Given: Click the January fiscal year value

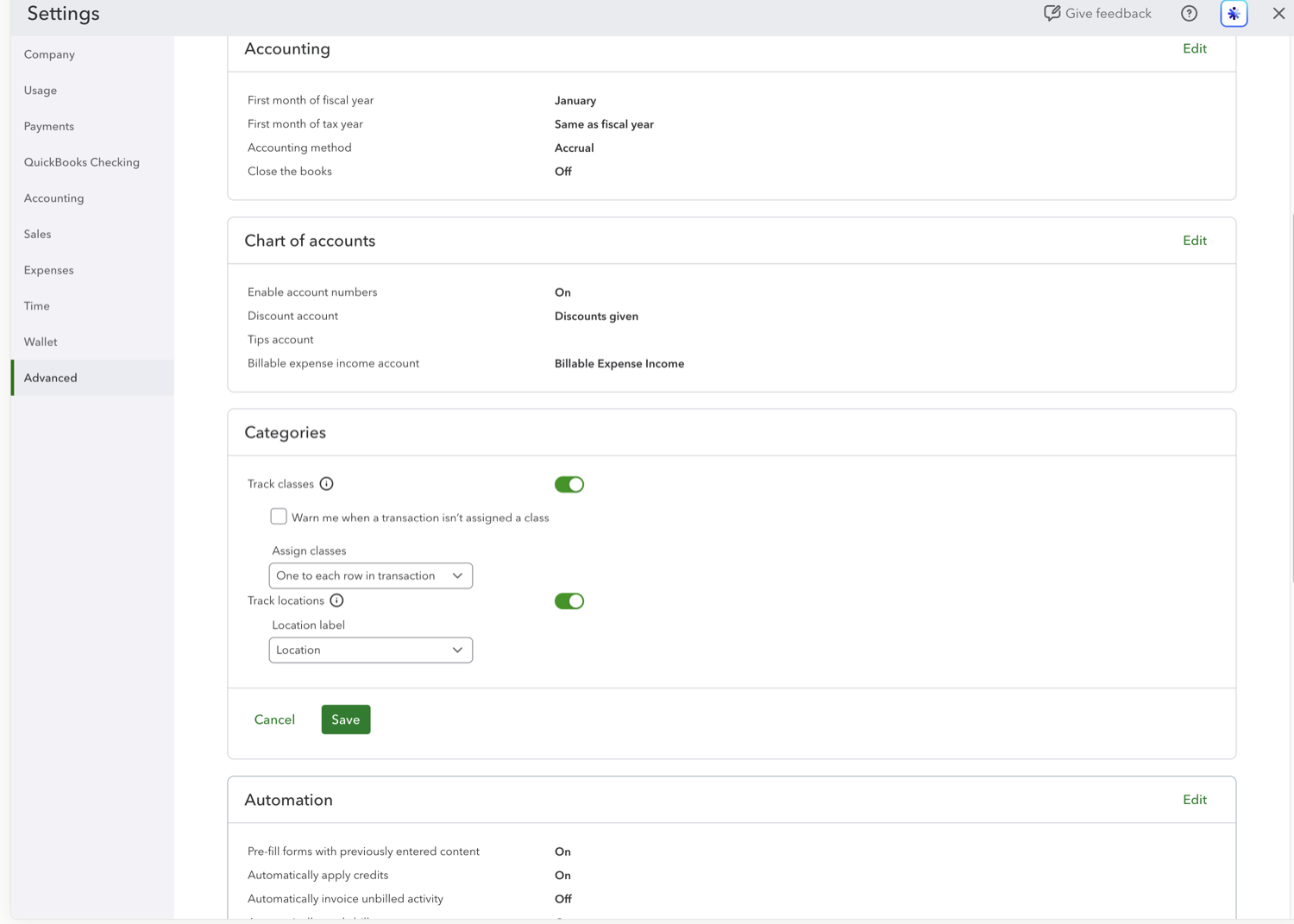Looking at the screenshot, I should tap(575, 100).
